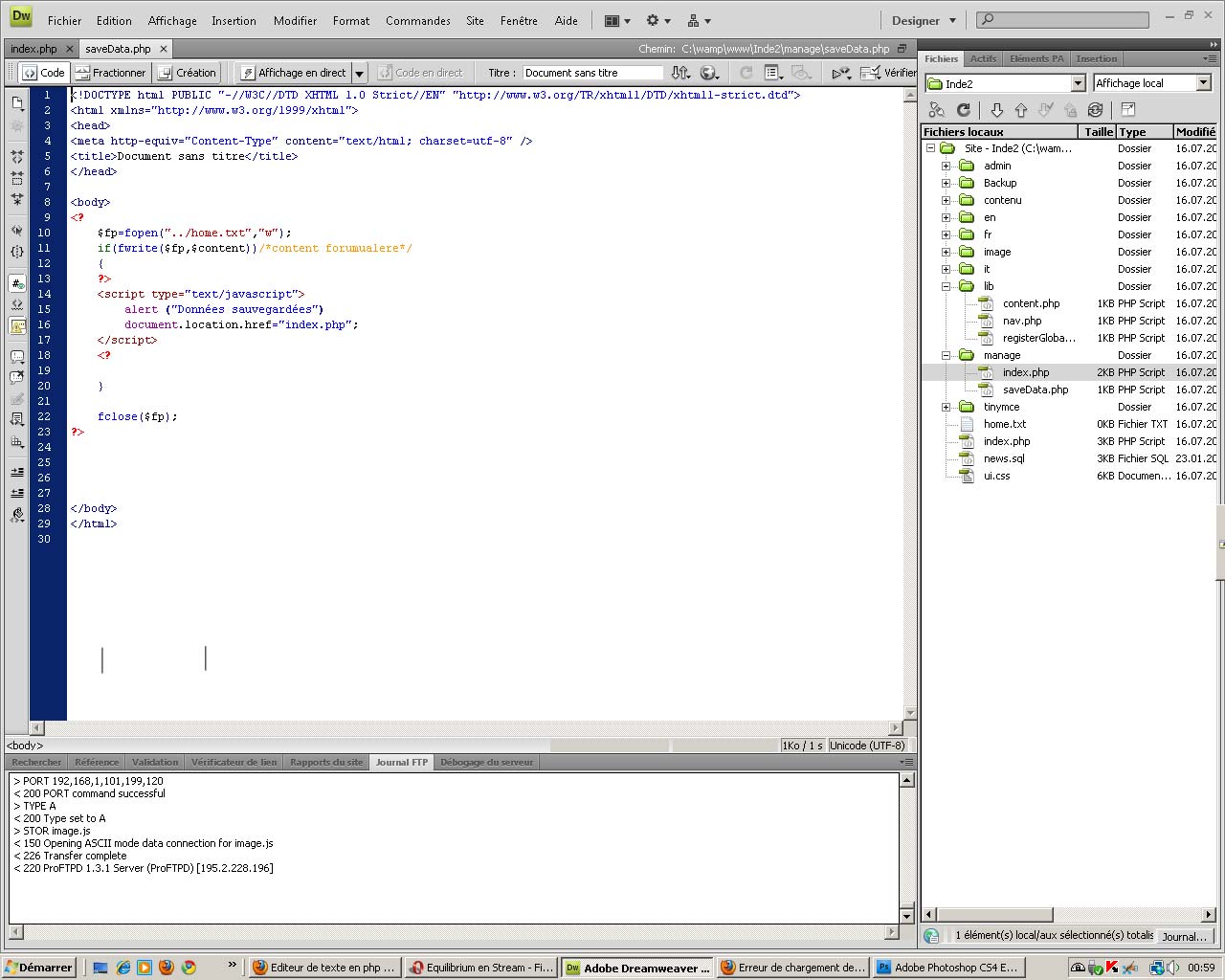Switch to Validation results tab
1225x980 pixels.
[x=155, y=762]
